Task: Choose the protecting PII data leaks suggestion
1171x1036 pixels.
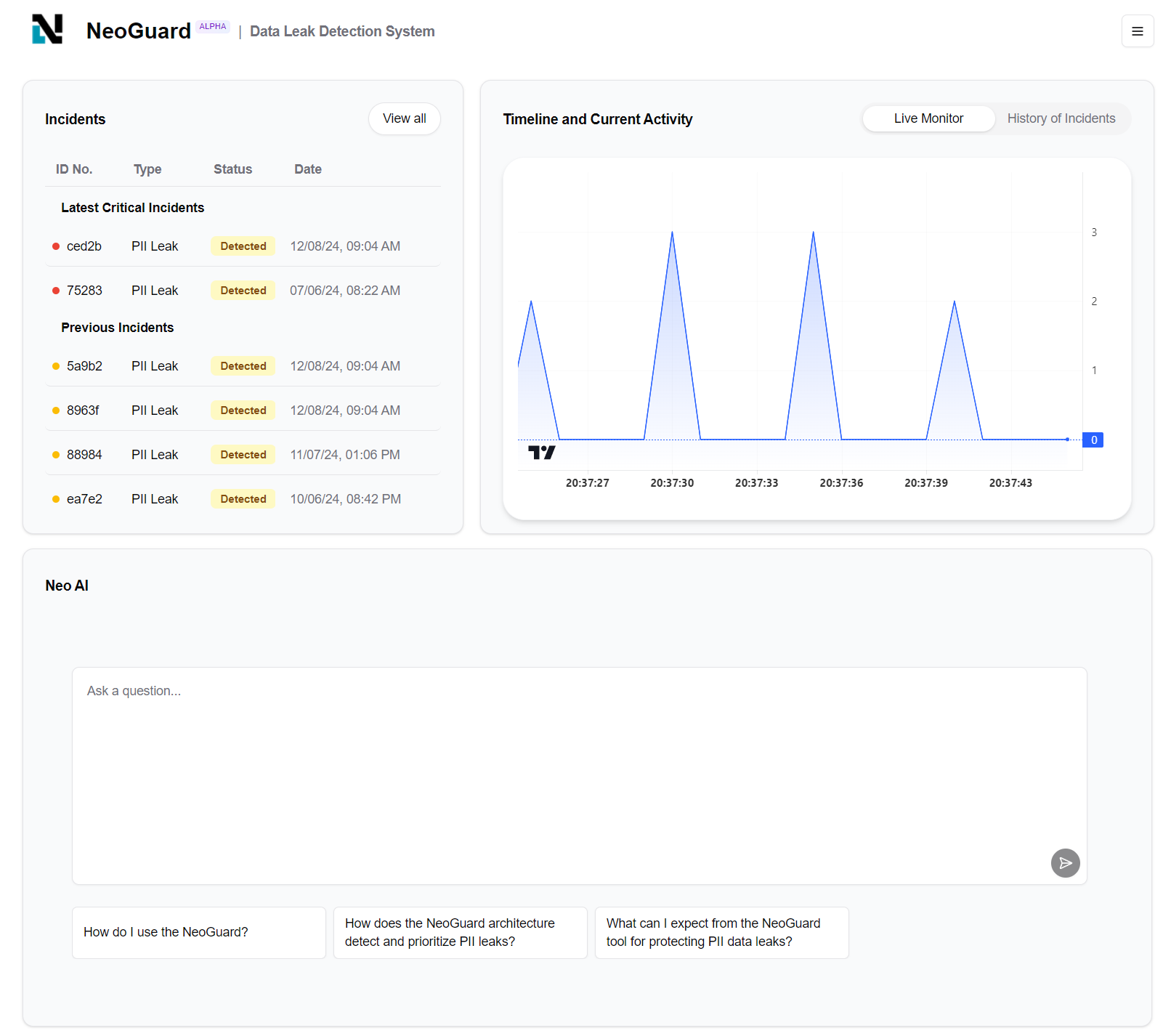Action: click(x=722, y=932)
